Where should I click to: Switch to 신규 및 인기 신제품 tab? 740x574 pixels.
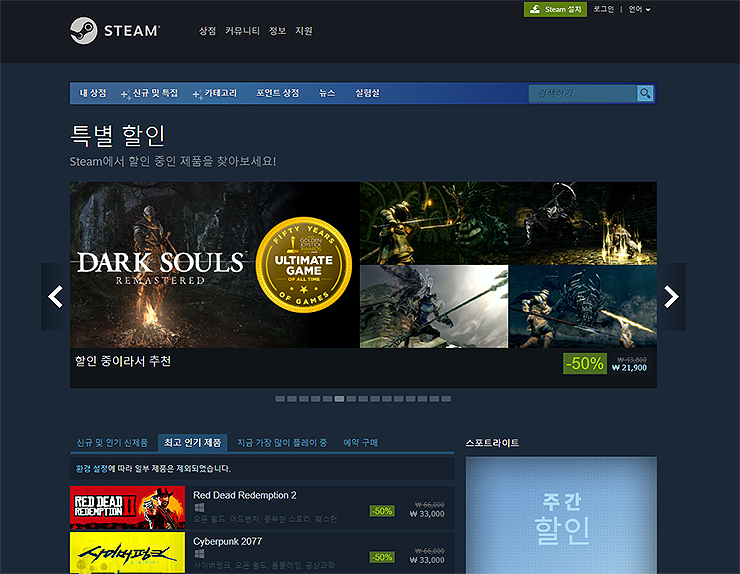(x=112, y=443)
